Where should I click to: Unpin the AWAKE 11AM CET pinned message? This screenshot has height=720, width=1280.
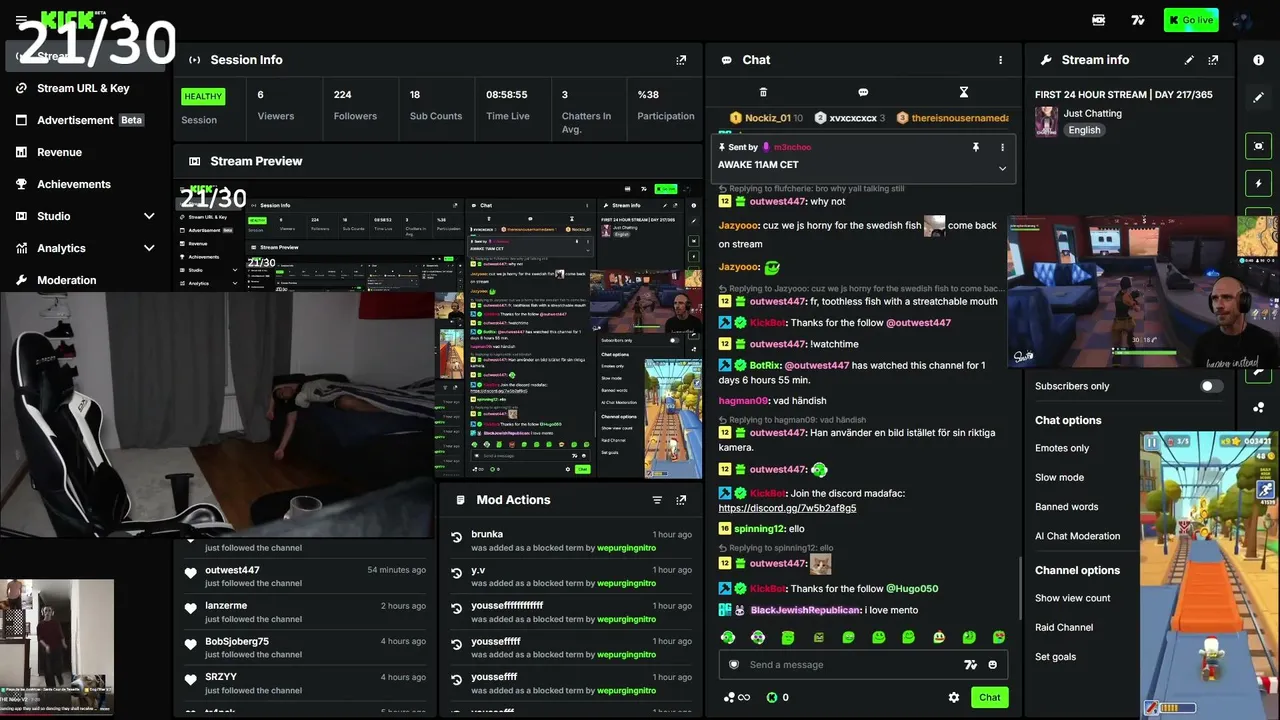coord(976,147)
